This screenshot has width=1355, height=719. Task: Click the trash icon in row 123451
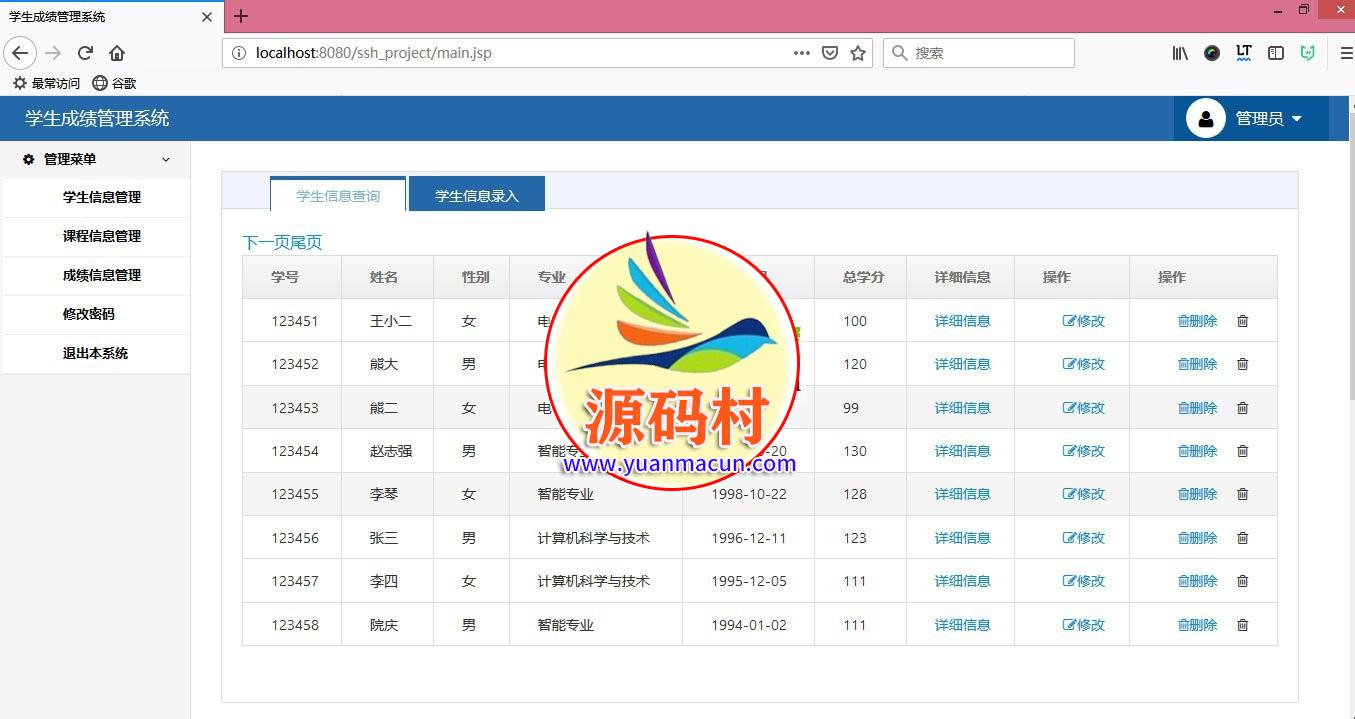pos(1242,321)
